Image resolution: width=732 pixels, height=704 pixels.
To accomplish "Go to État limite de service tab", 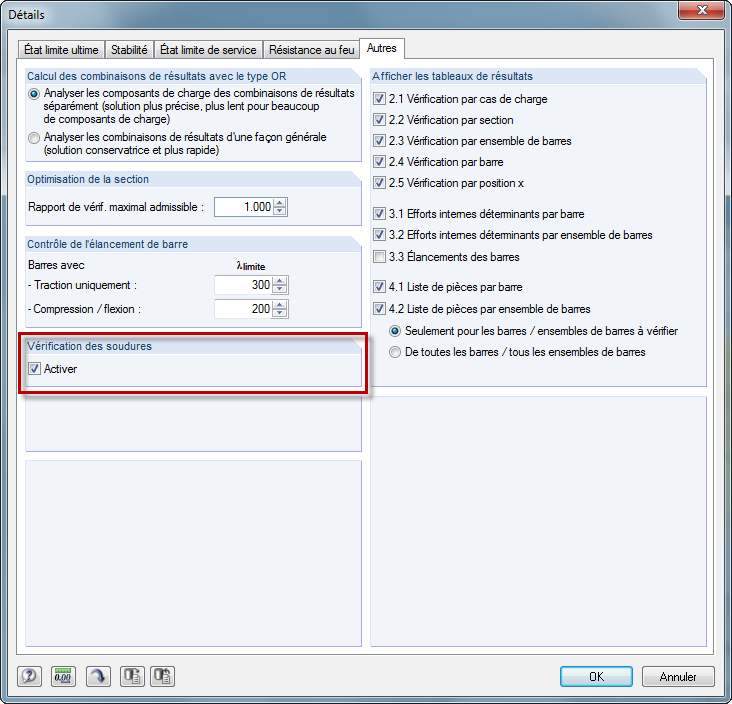I will (208, 50).
